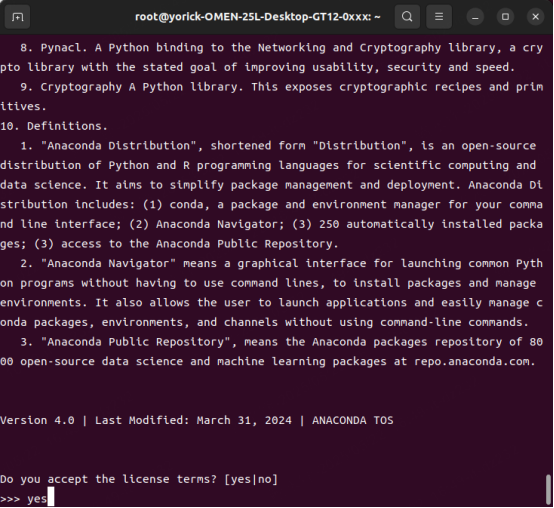Click the 'ANACONDA TOS' text
Viewport: 554px width, 508px height.
(353, 420)
